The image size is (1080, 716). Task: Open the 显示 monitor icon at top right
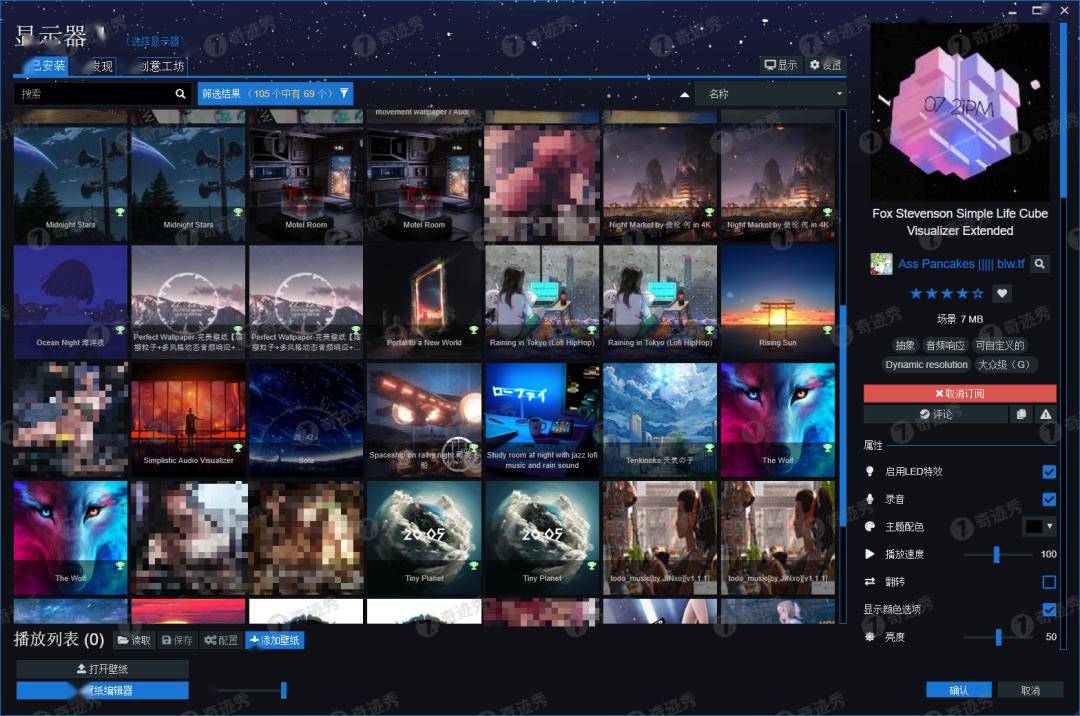779,63
